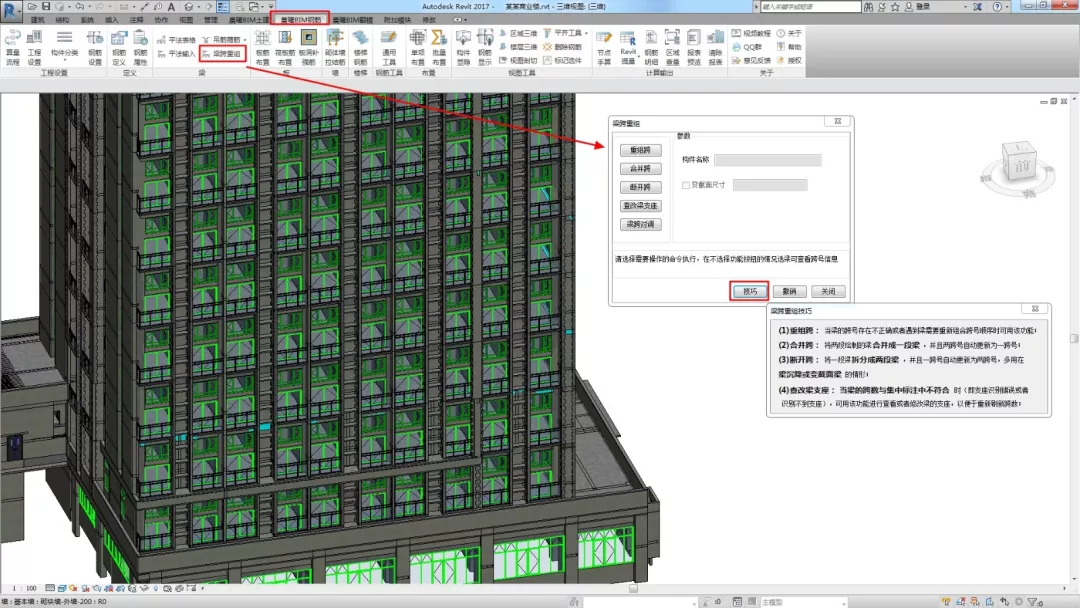The image size is (1080, 608).
Task: Click the 构件名称 input field
Action: [767, 160]
